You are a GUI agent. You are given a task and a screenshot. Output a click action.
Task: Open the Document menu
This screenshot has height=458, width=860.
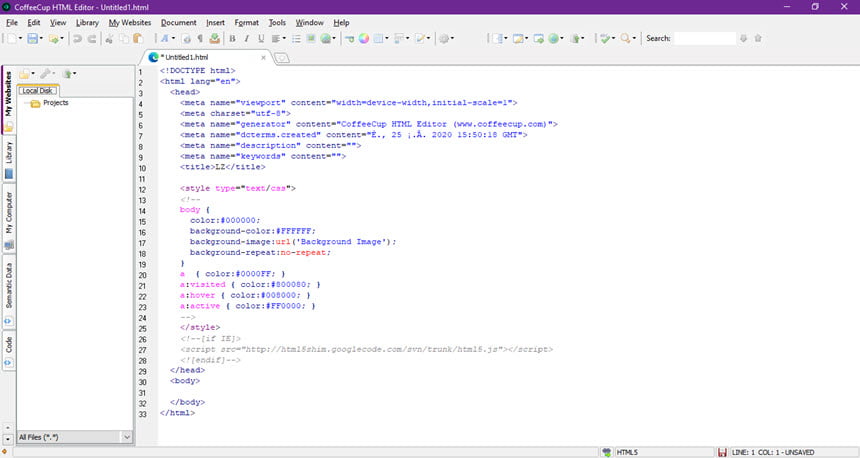[x=178, y=22]
